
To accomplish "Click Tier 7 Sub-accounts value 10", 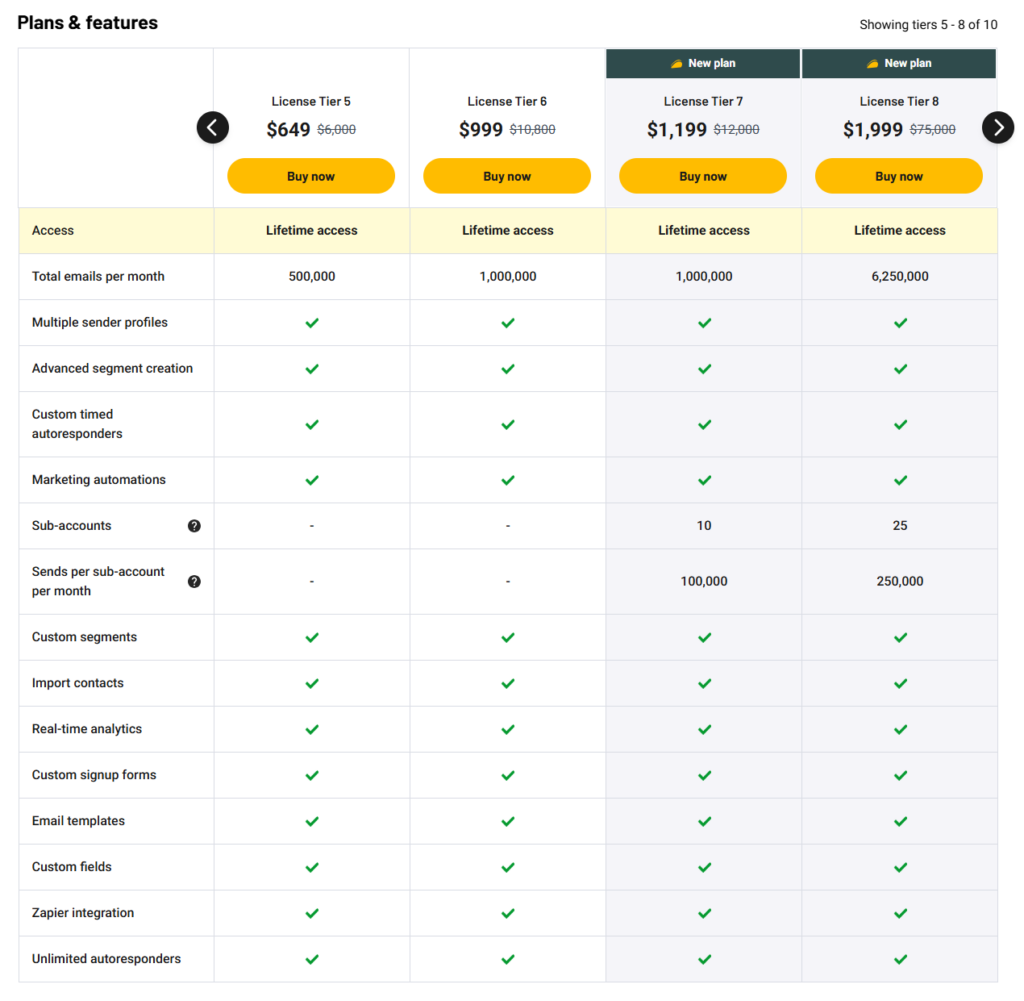I will (x=704, y=526).
